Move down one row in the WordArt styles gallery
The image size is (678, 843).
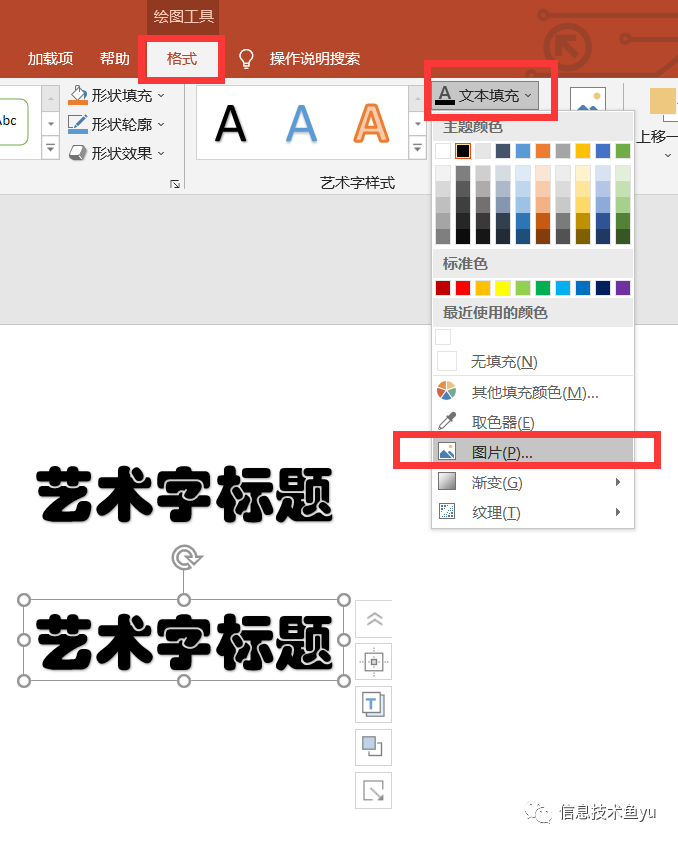[417, 124]
